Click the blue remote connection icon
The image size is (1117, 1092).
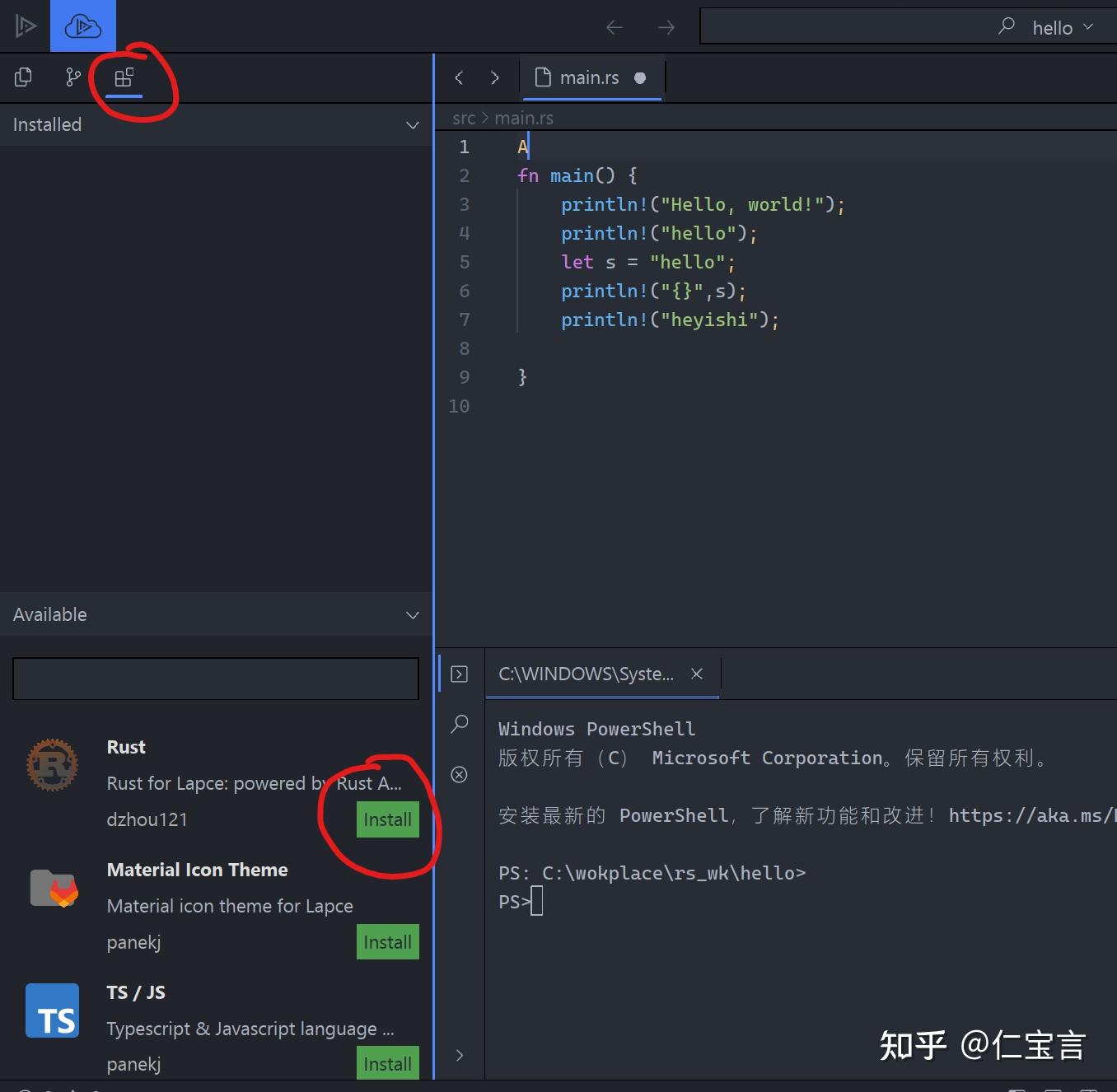82,25
